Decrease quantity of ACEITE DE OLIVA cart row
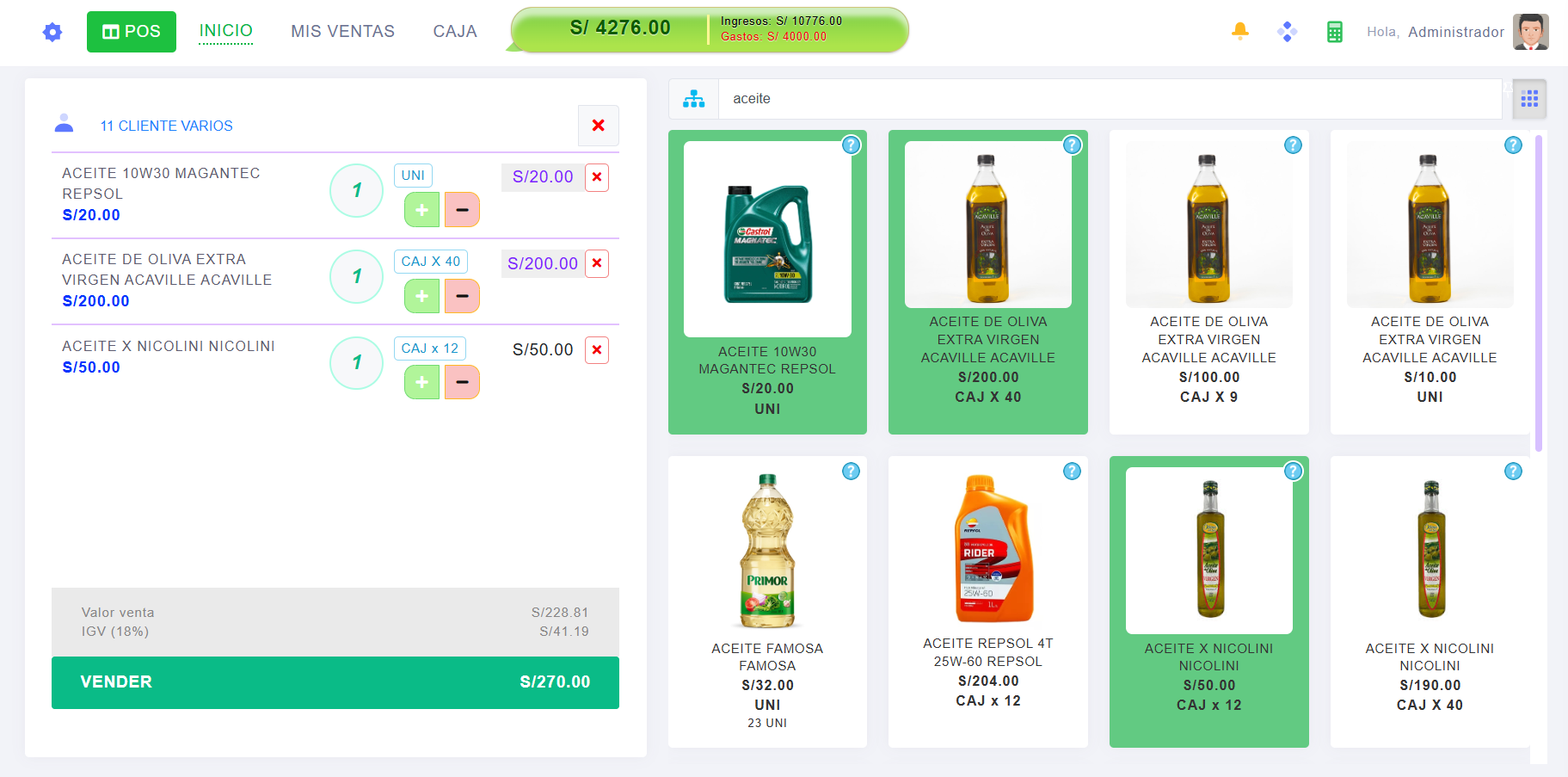The width and height of the screenshot is (1568, 777). [x=462, y=296]
